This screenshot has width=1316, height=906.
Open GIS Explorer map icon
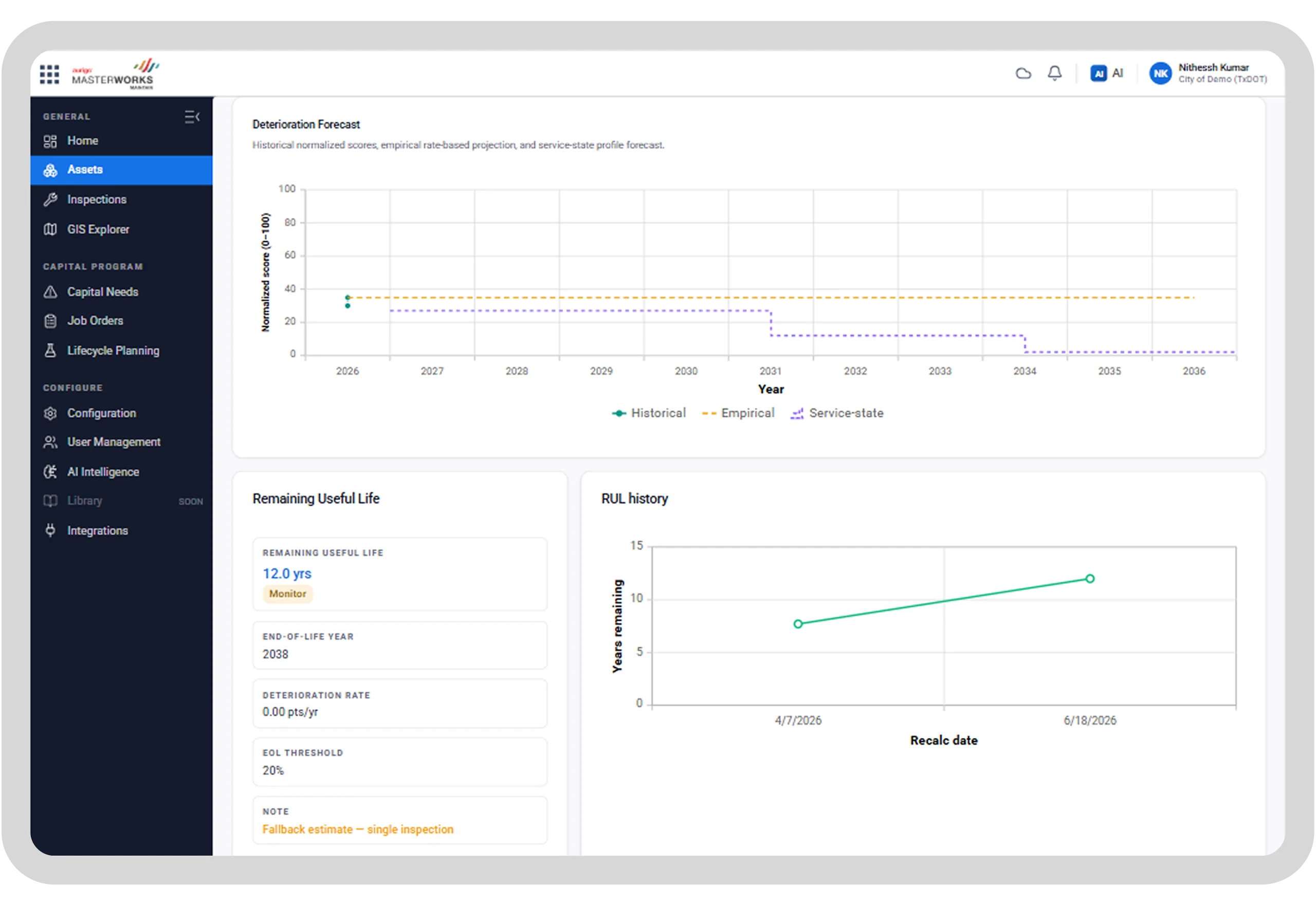tap(50, 229)
